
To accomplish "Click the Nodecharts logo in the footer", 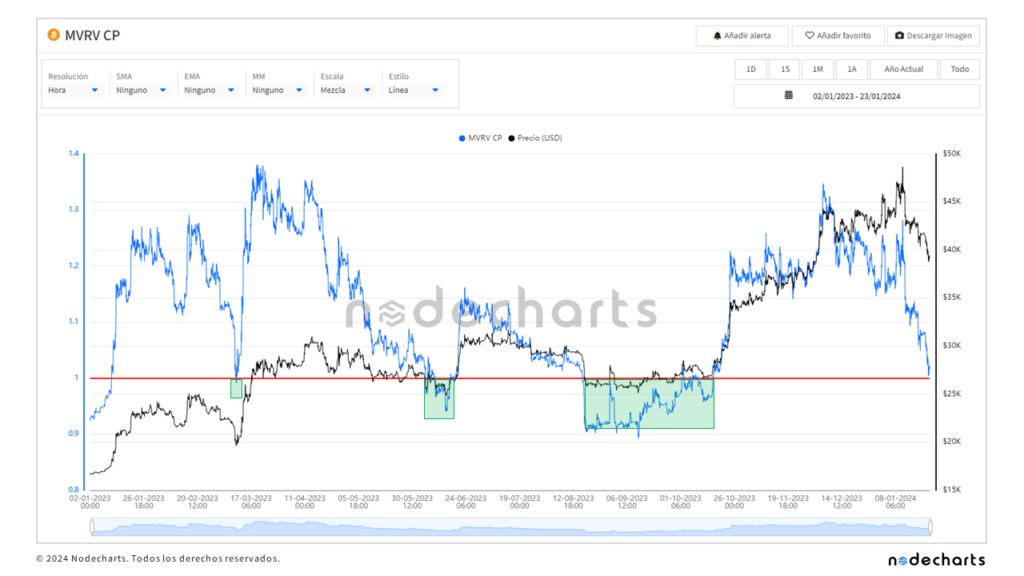I will [x=936, y=559].
